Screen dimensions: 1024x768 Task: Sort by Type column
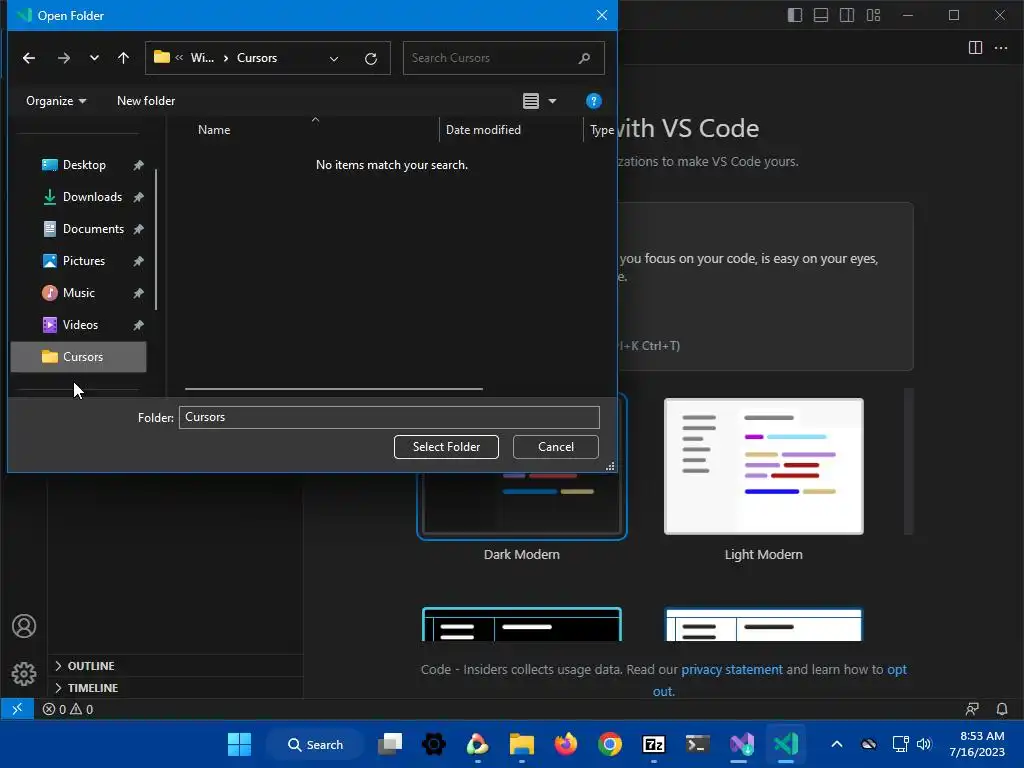pos(601,129)
